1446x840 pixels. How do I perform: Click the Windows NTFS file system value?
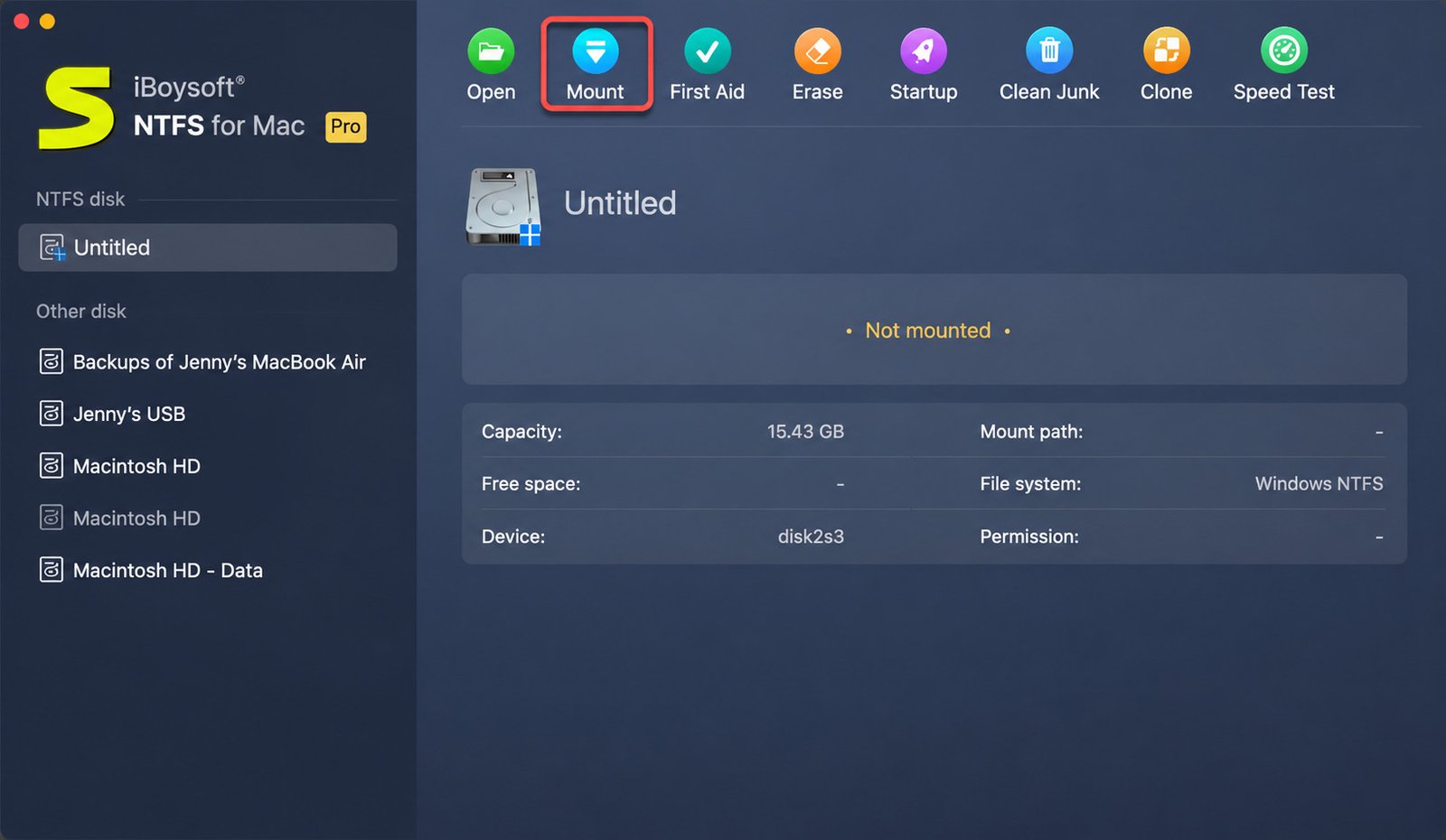pyautogui.click(x=1319, y=483)
